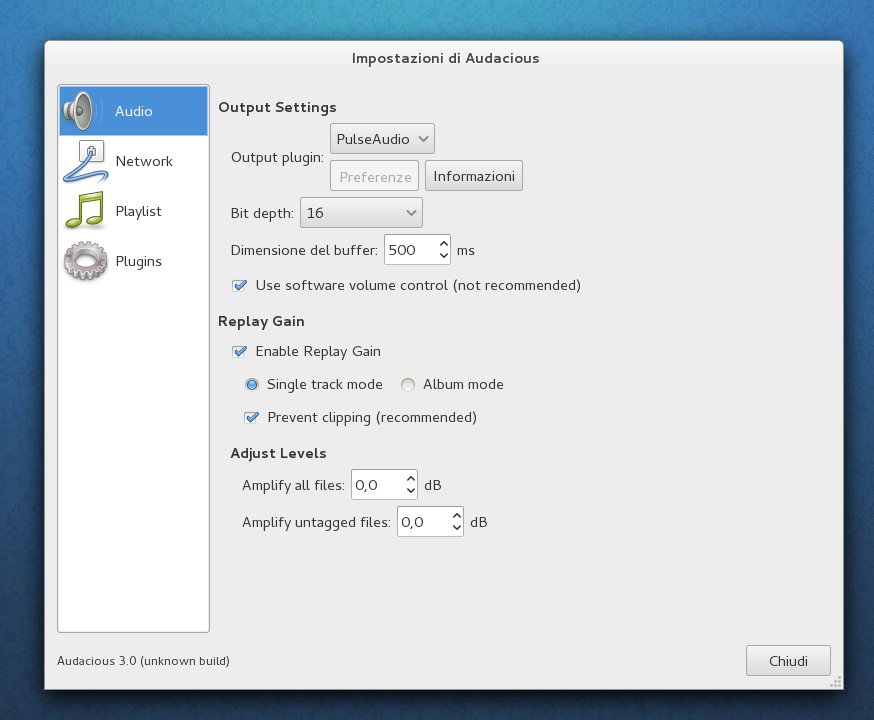Close the dialog with Chiudi button

coord(788,661)
